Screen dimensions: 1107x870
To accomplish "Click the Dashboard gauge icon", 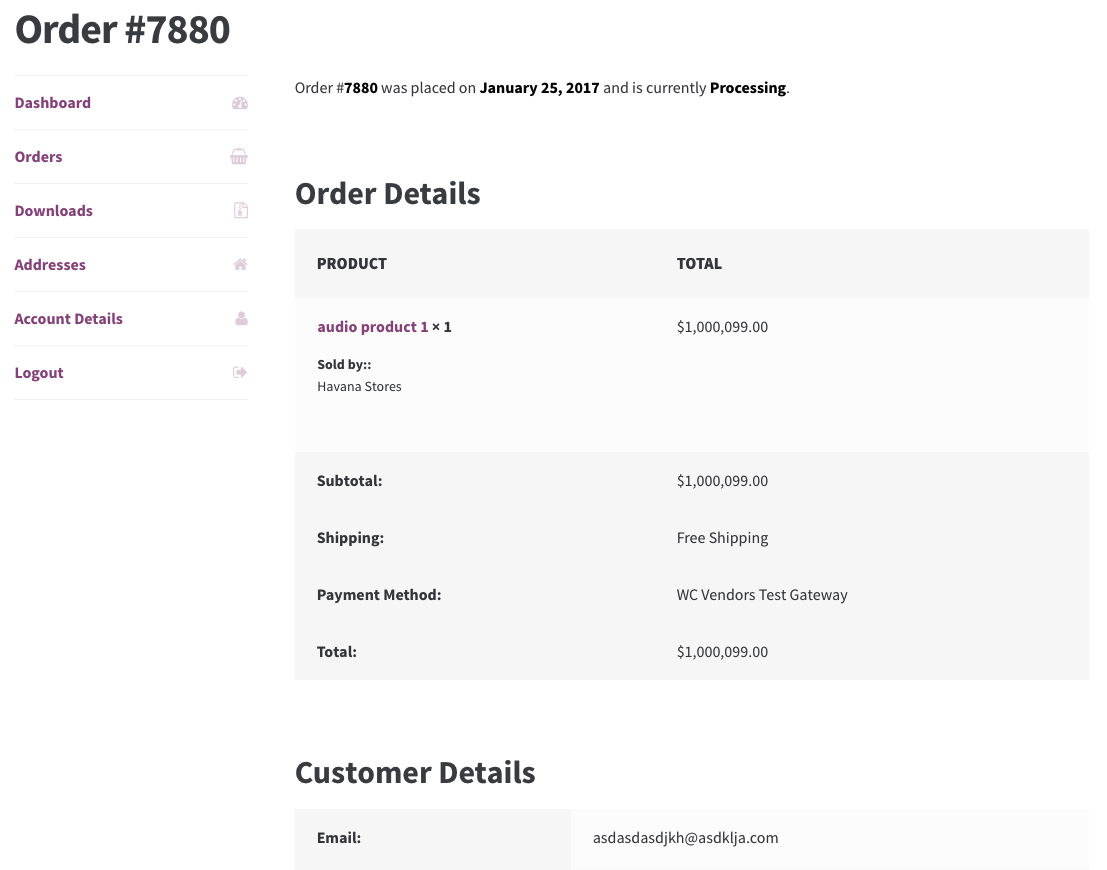I will pos(240,103).
